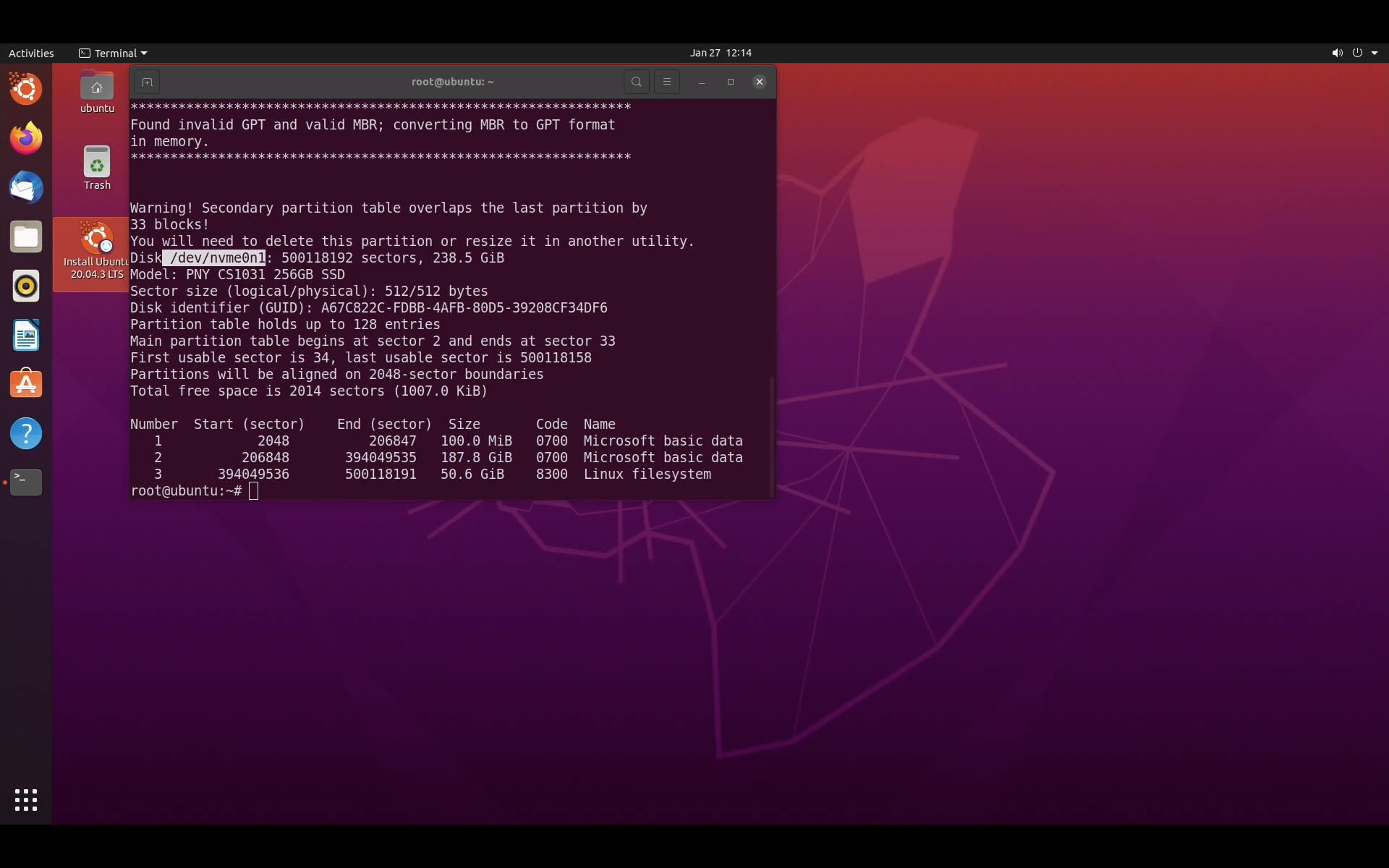This screenshot has width=1389, height=868.
Task: Click start sector '206848' value
Action: (x=266, y=458)
